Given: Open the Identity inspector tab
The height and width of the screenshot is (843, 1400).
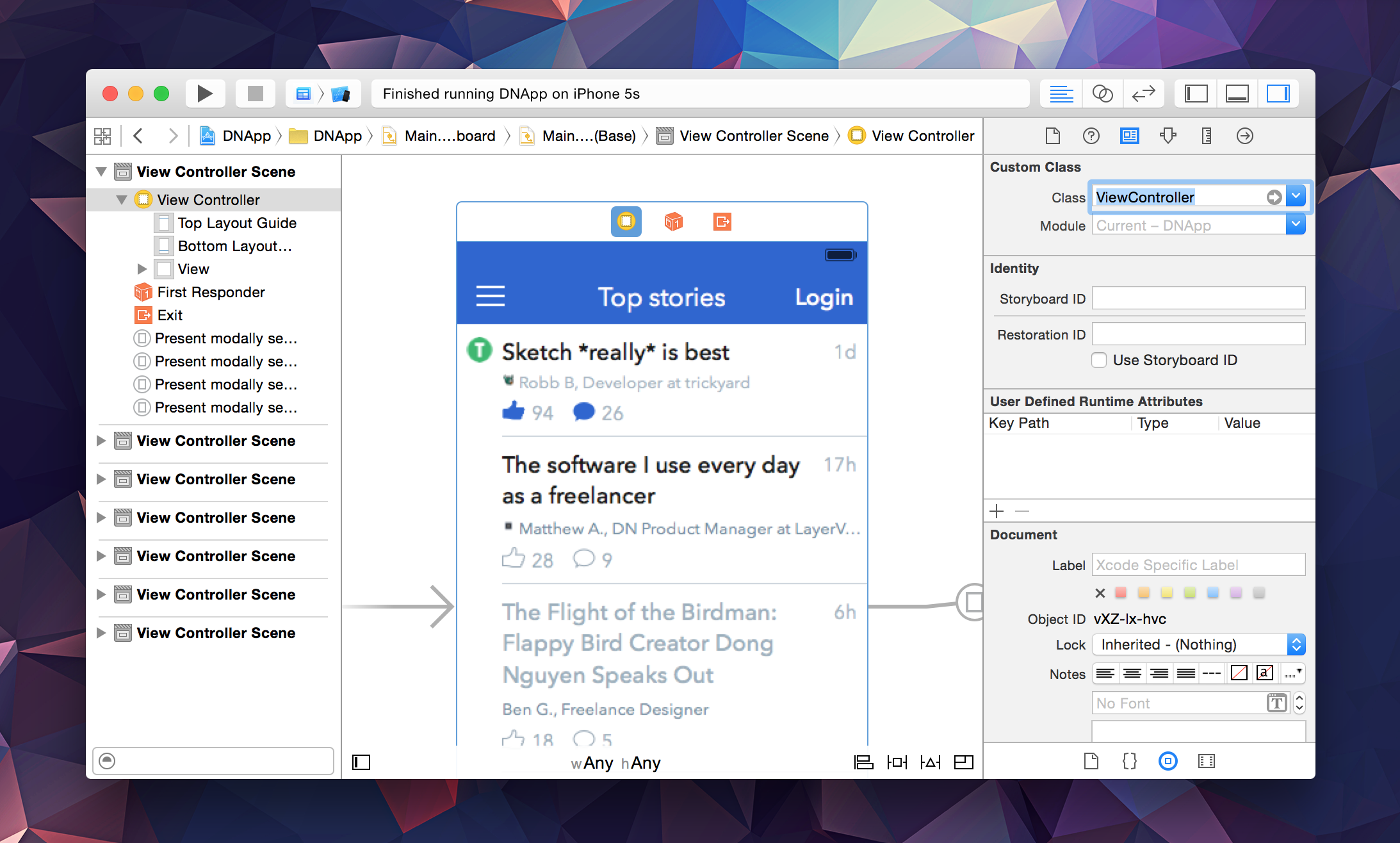Looking at the screenshot, I should click(x=1130, y=136).
